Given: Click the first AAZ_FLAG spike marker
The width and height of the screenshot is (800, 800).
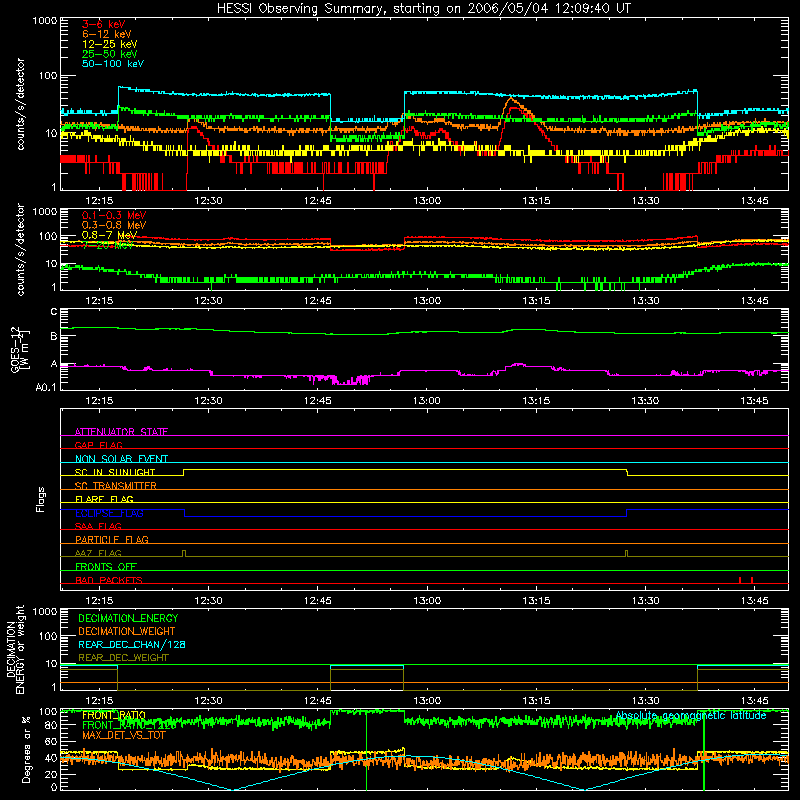Looking at the screenshot, I should click(184, 554).
